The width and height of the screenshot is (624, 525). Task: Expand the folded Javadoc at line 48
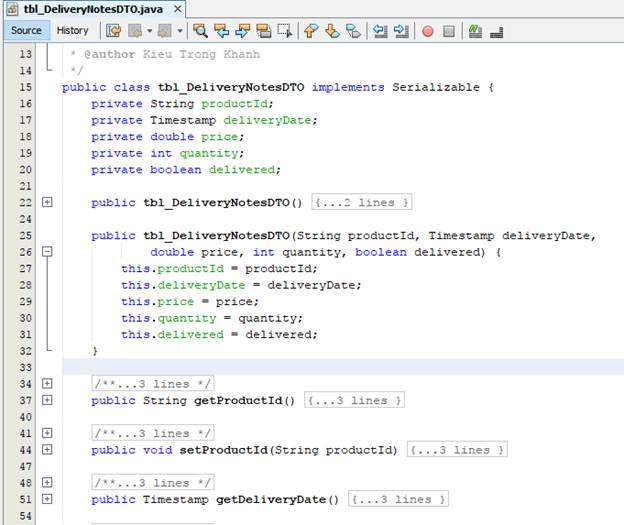[47, 482]
